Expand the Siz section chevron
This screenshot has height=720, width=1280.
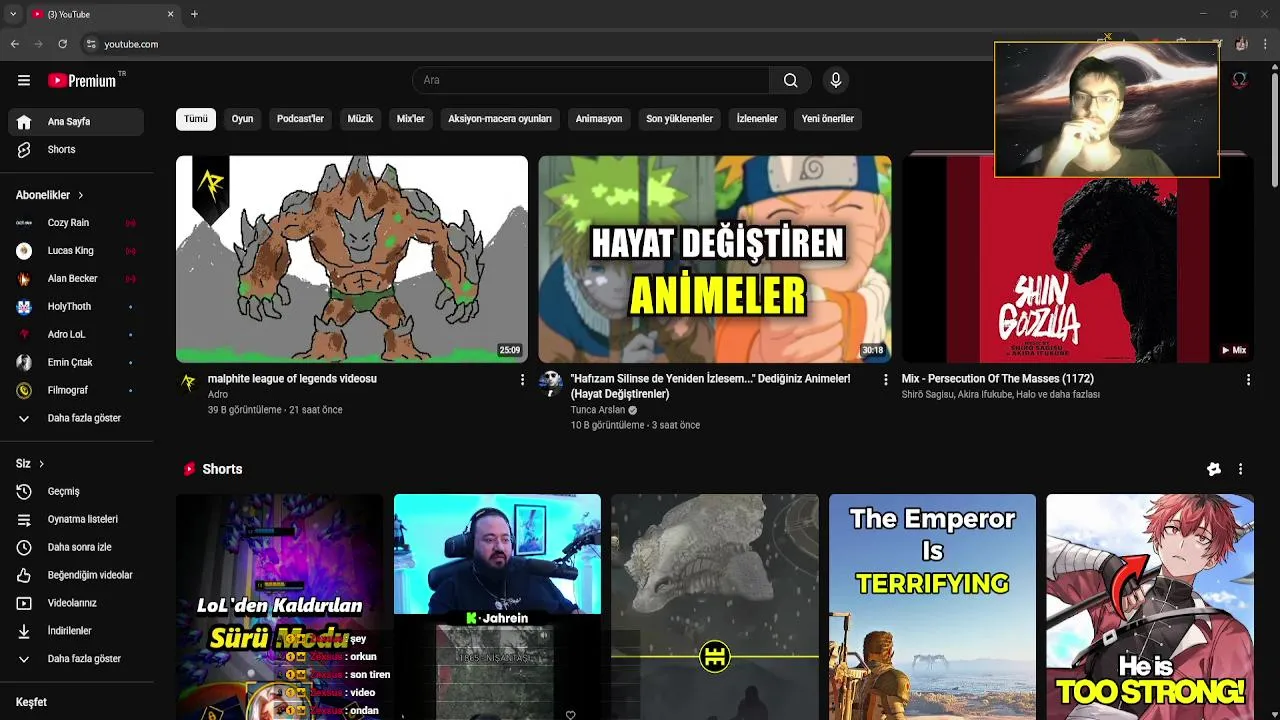coord(41,464)
